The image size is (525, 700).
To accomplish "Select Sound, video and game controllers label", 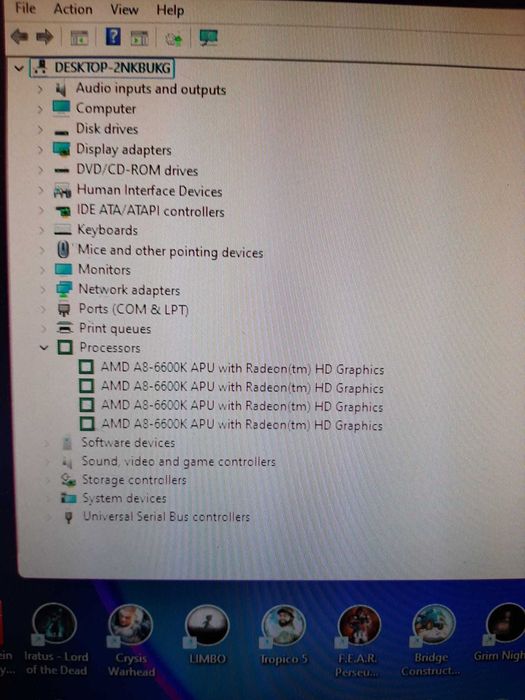I will pyautogui.click(x=179, y=461).
